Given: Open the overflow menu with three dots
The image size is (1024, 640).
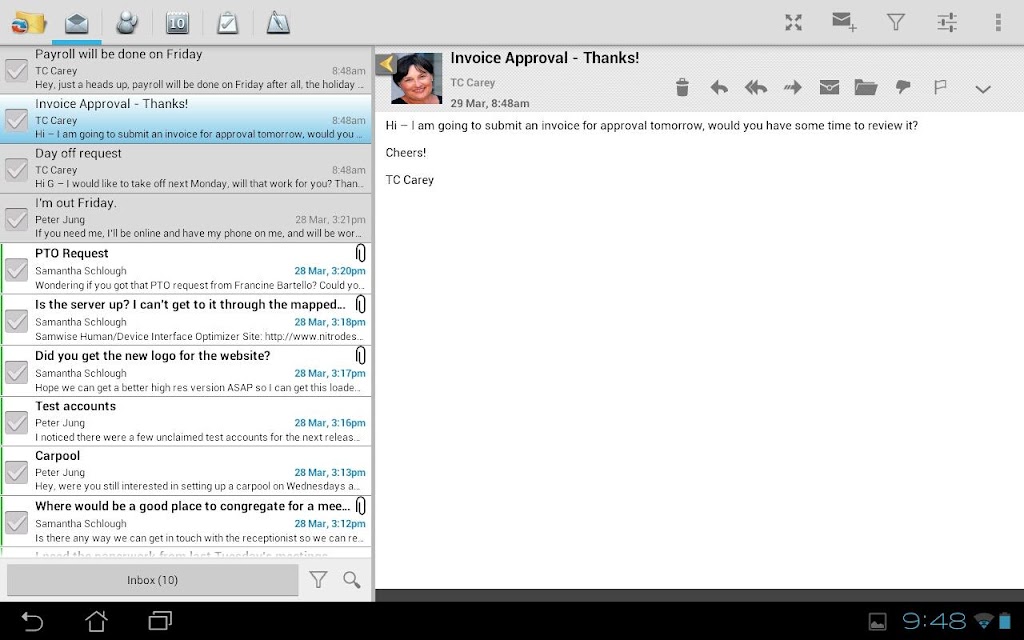Looking at the screenshot, I should tap(998, 22).
